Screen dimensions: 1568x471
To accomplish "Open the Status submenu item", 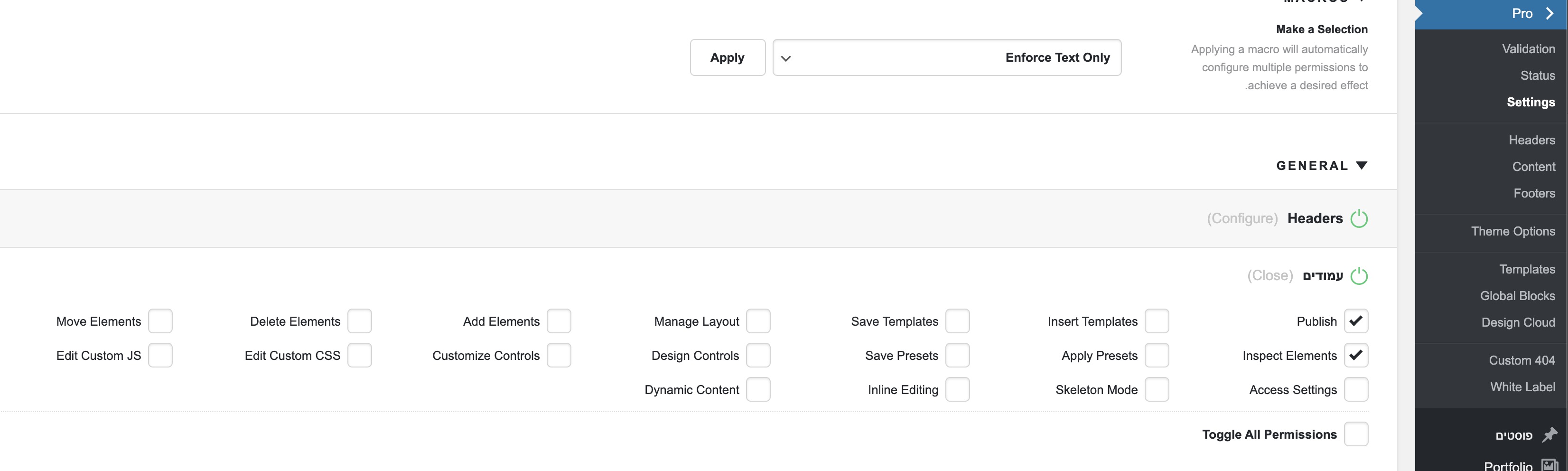I will click(x=1538, y=75).
